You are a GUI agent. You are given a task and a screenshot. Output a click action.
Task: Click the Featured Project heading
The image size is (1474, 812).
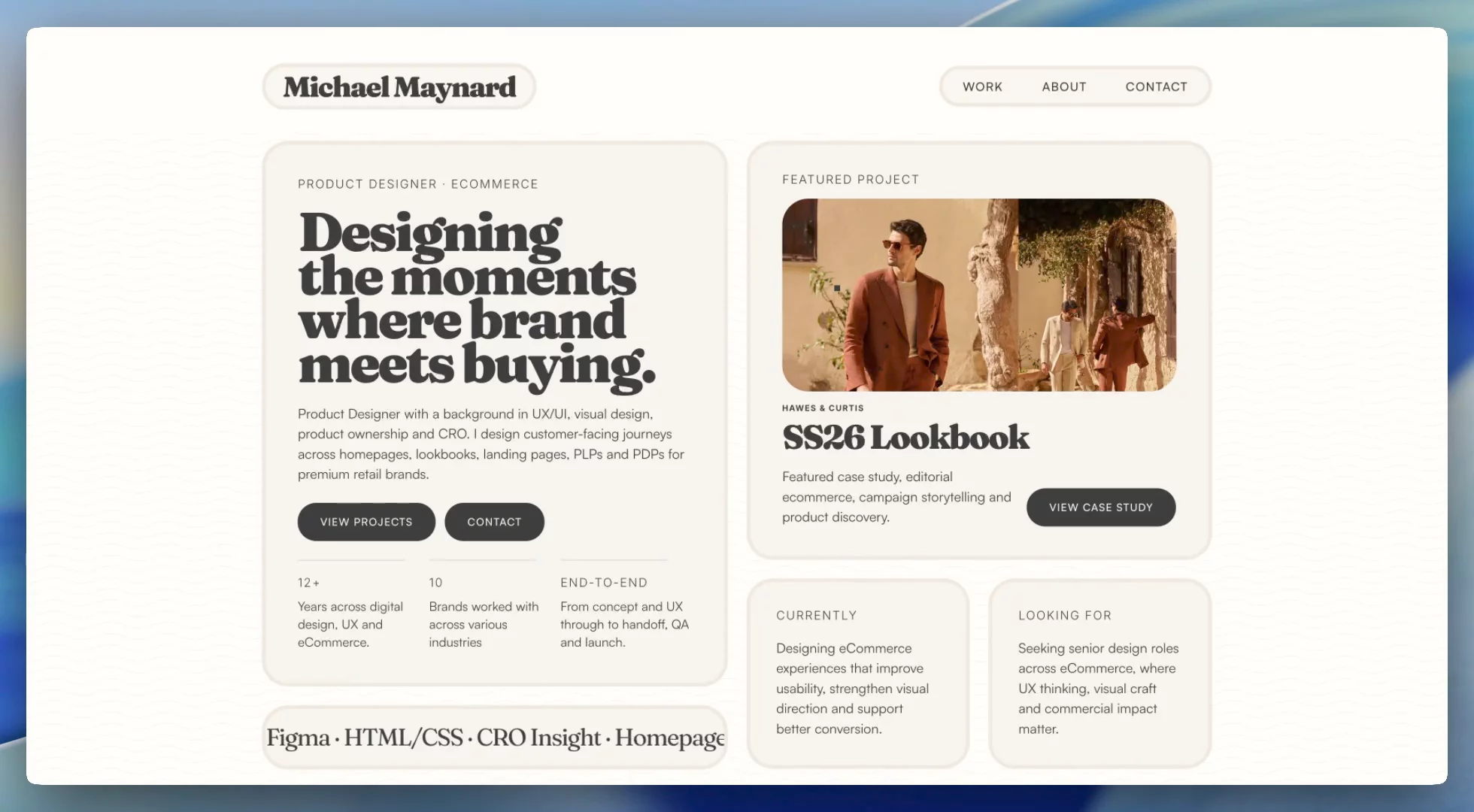pyautogui.click(x=851, y=180)
